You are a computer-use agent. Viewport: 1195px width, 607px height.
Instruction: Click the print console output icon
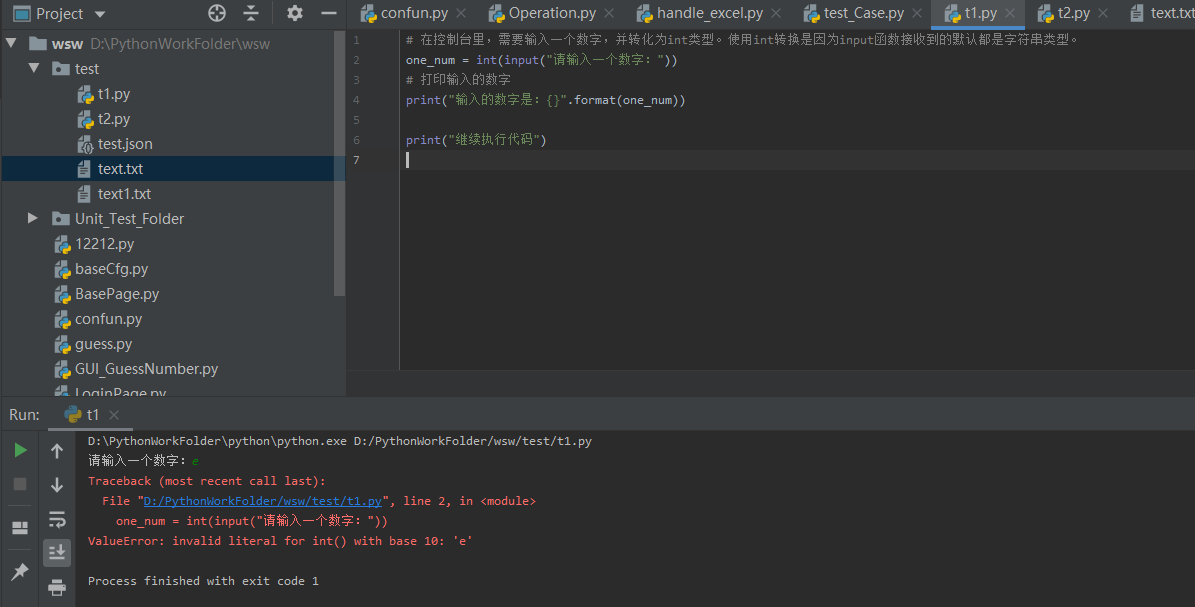[x=57, y=587]
